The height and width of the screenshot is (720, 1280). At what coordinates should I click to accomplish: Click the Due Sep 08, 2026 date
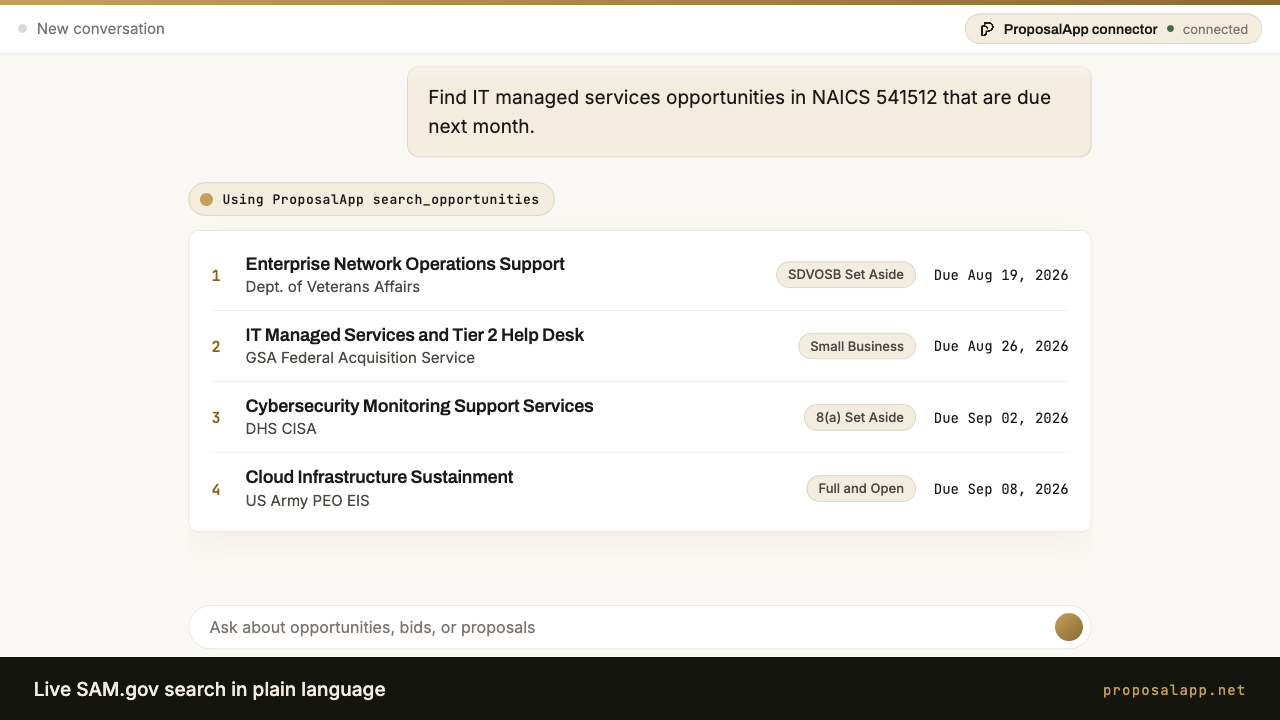coord(1001,488)
